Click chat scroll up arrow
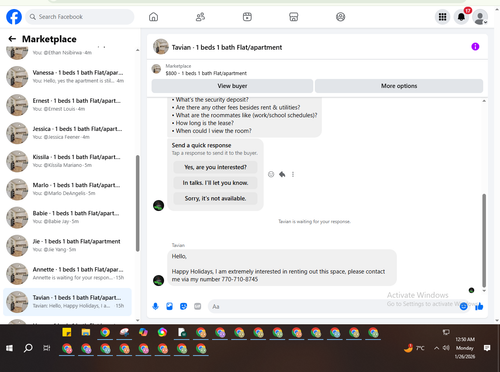The image size is (500, 372). [484, 101]
